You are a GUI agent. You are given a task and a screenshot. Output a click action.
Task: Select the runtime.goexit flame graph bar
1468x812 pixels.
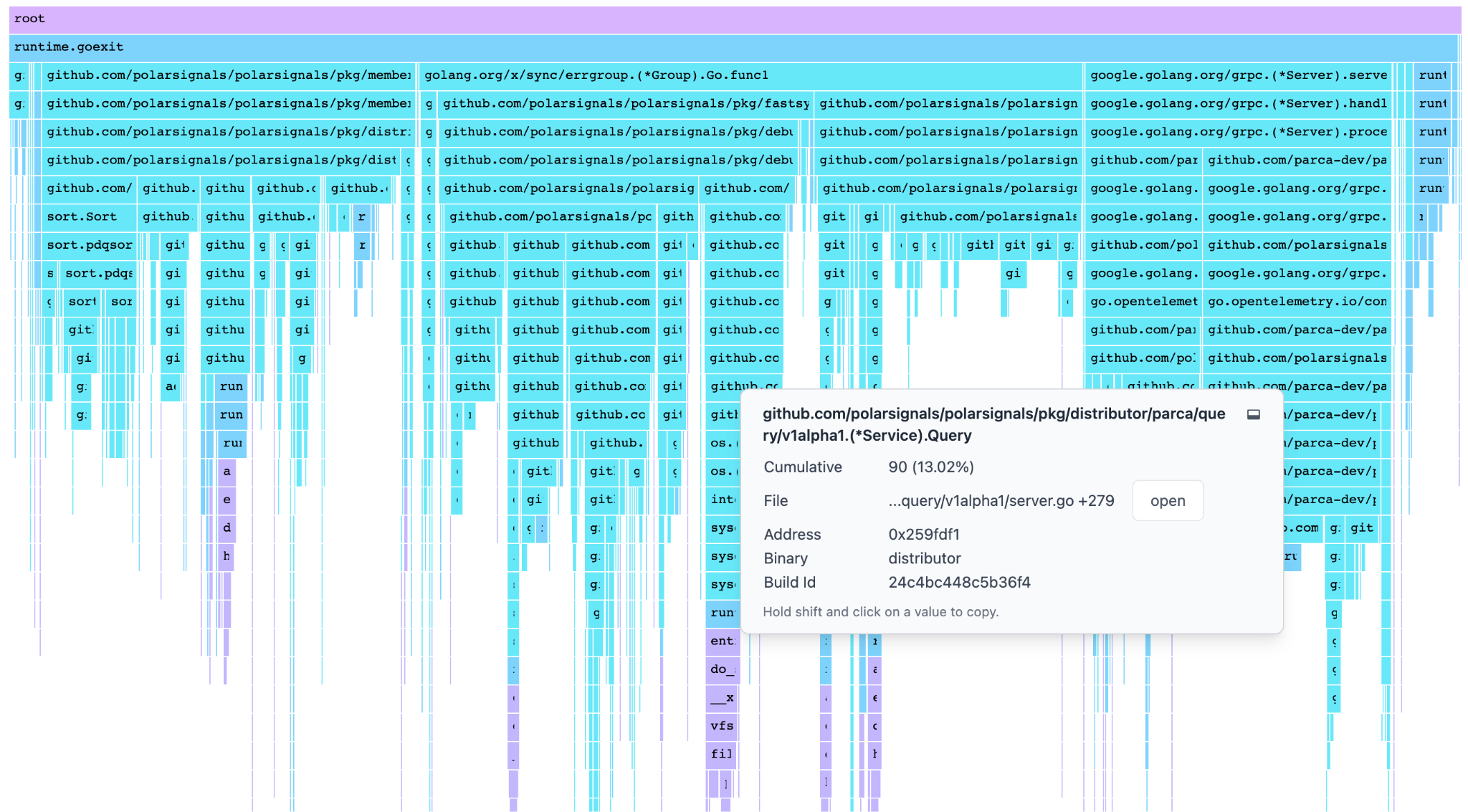tap(733, 47)
